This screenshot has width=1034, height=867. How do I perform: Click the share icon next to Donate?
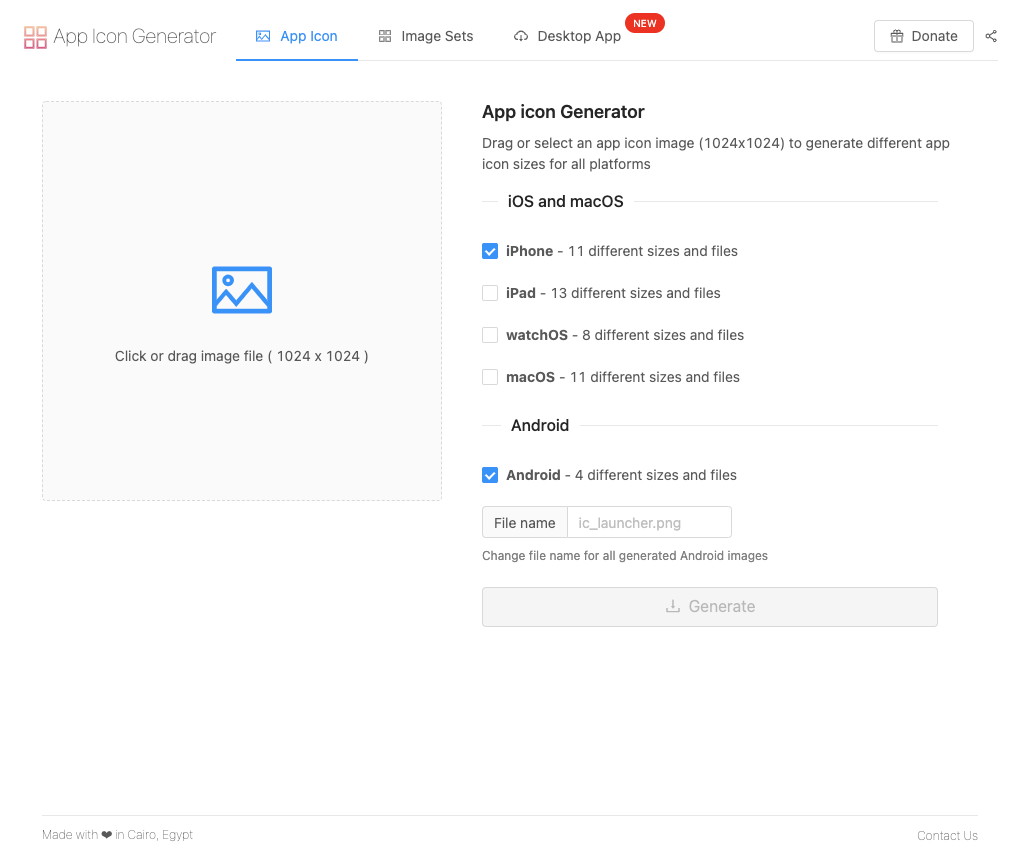(x=990, y=36)
